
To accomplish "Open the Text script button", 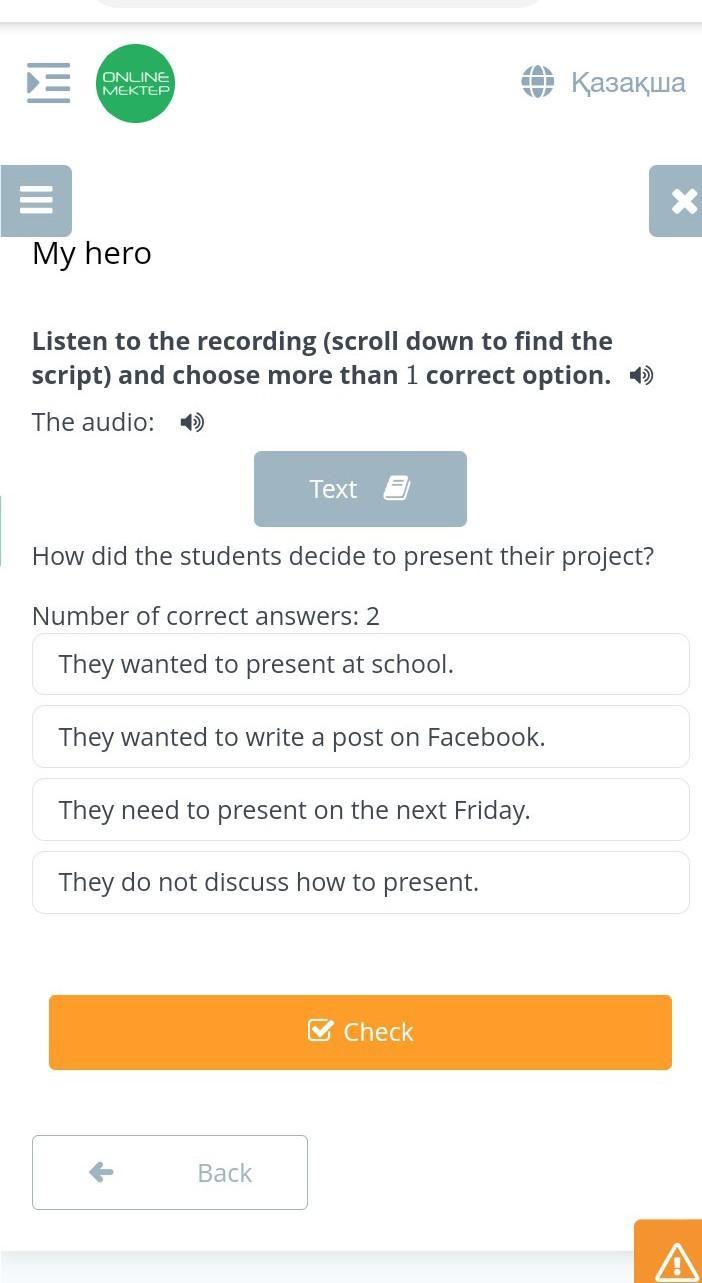I will (x=360, y=489).
